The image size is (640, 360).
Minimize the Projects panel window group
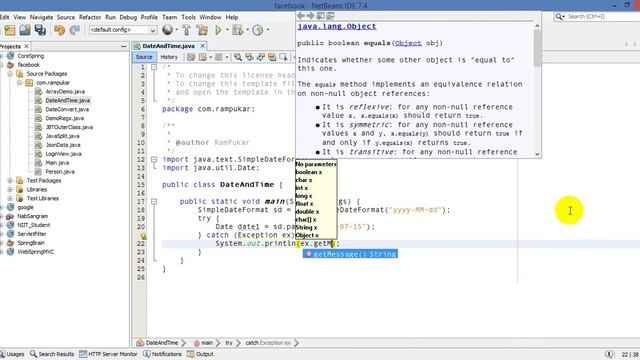pos(124,47)
